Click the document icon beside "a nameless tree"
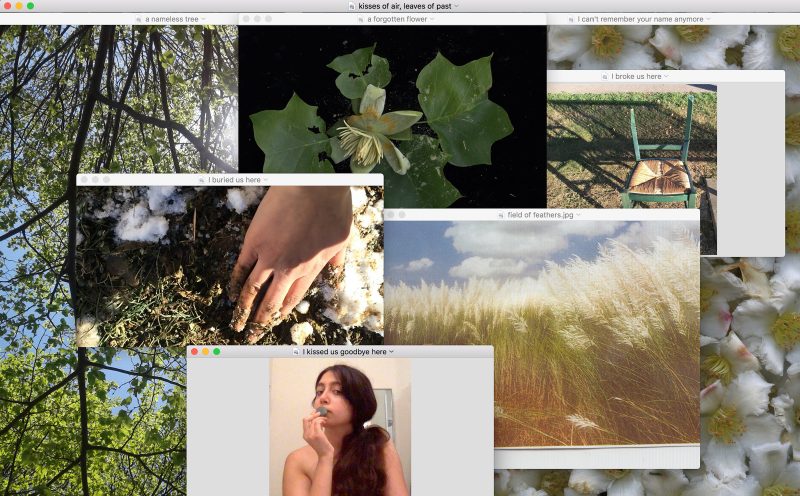Viewport: 800px width, 496px height. 138,19
